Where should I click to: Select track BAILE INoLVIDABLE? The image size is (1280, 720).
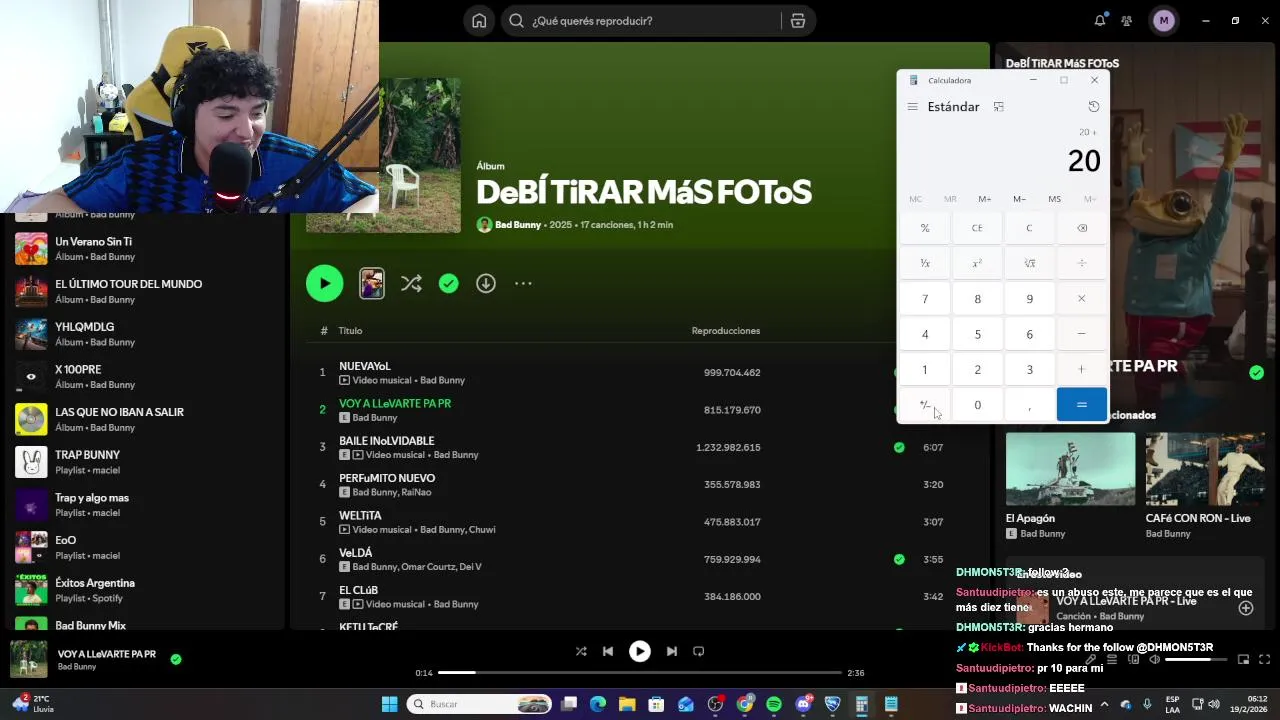click(386, 441)
